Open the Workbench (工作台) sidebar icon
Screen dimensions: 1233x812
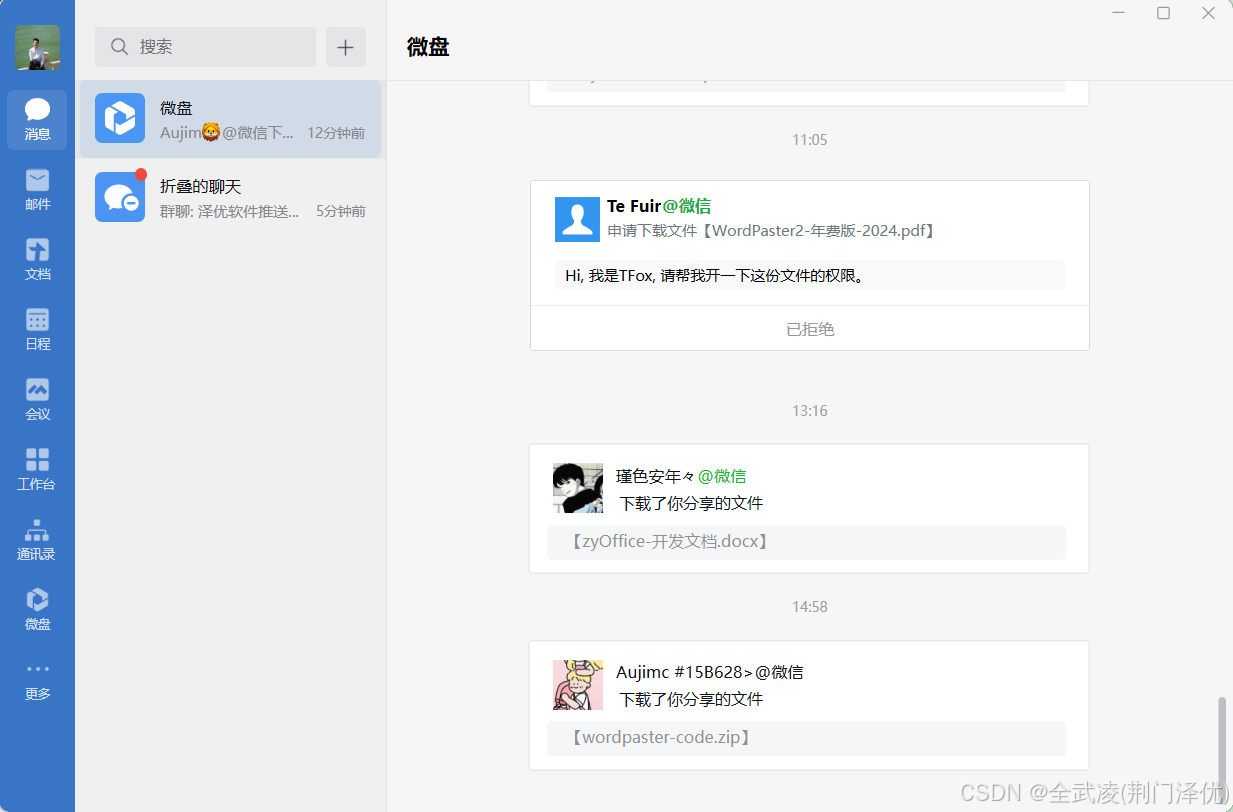[37, 469]
